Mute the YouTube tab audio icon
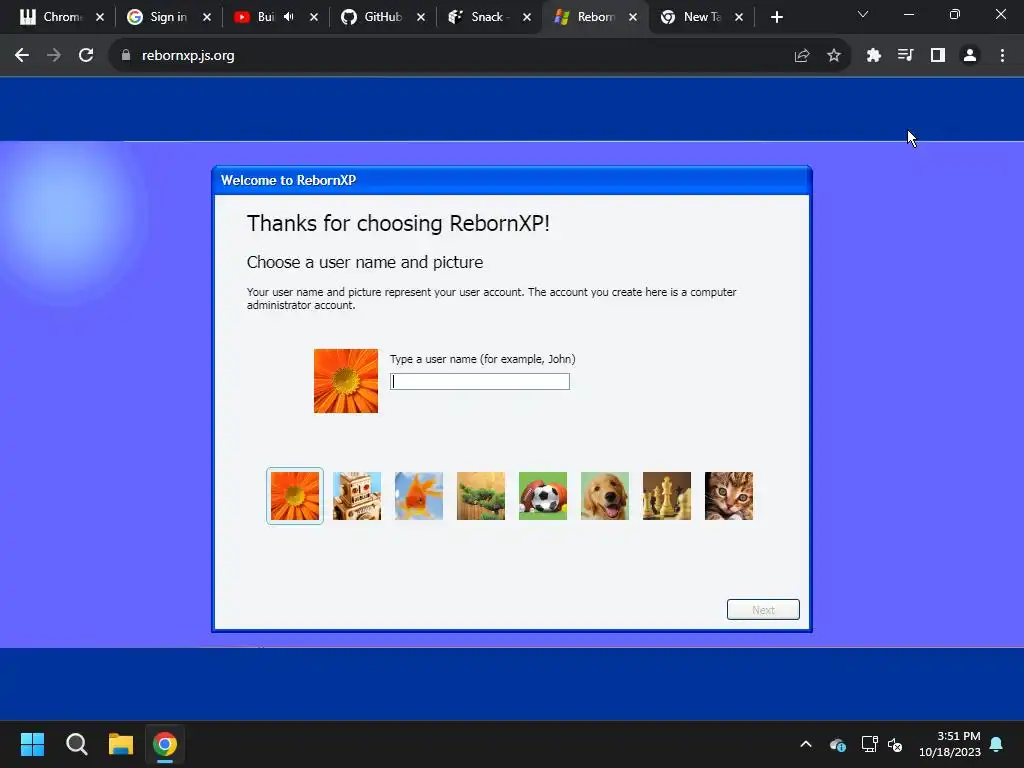Screen dimensions: 1024x768 click(x=289, y=17)
